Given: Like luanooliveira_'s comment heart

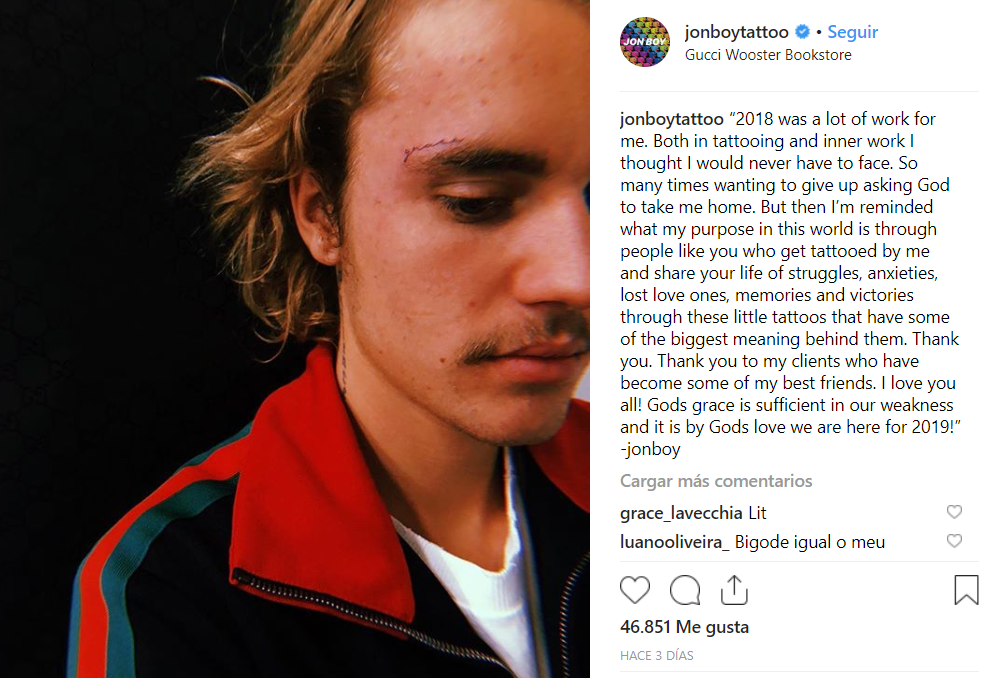Looking at the screenshot, I should [954, 541].
